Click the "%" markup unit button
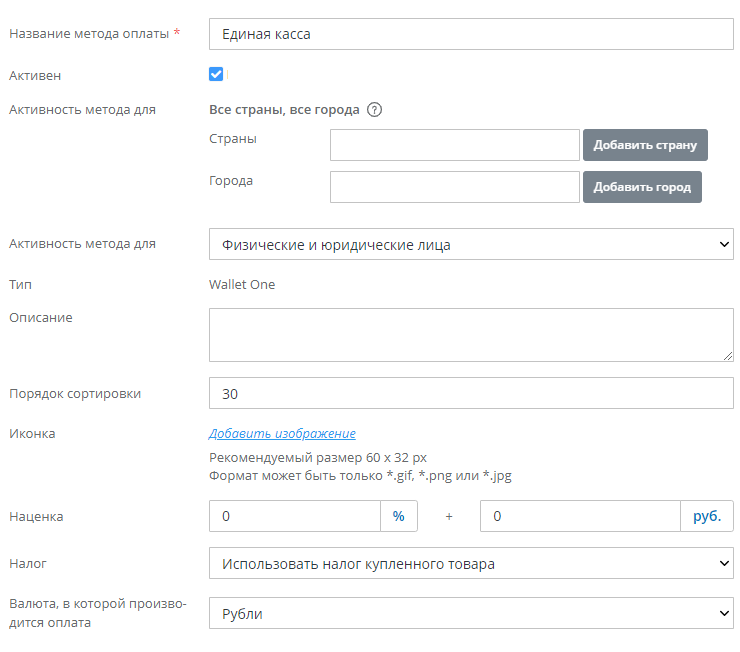The height and width of the screenshot is (652, 740). (x=398, y=516)
